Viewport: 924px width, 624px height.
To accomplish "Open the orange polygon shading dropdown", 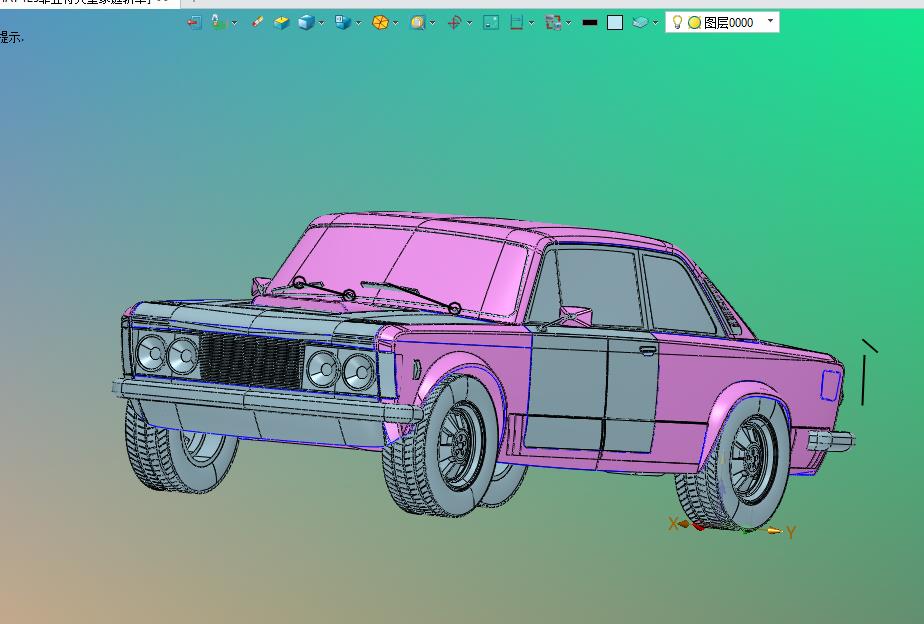I will click(395, 23).
